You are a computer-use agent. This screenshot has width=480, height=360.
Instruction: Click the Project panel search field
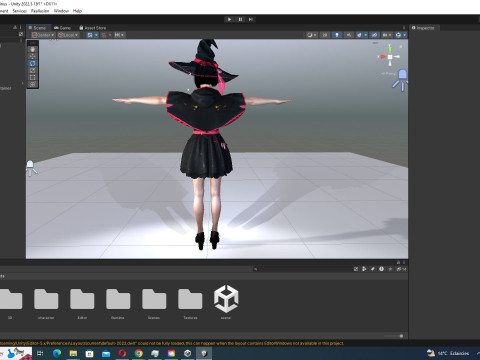[302, 269]
